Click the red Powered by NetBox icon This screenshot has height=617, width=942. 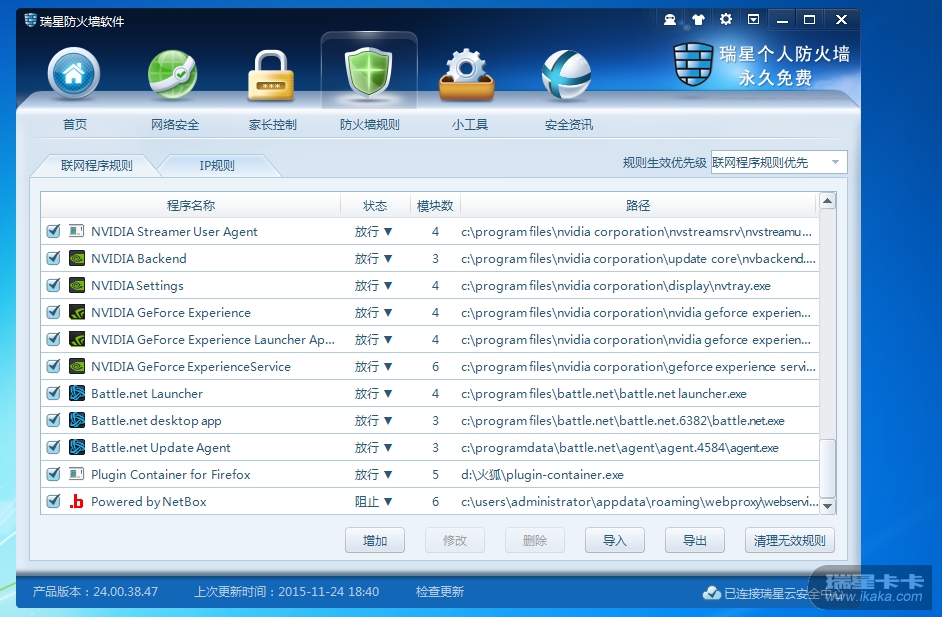click(x=76, y=502)
